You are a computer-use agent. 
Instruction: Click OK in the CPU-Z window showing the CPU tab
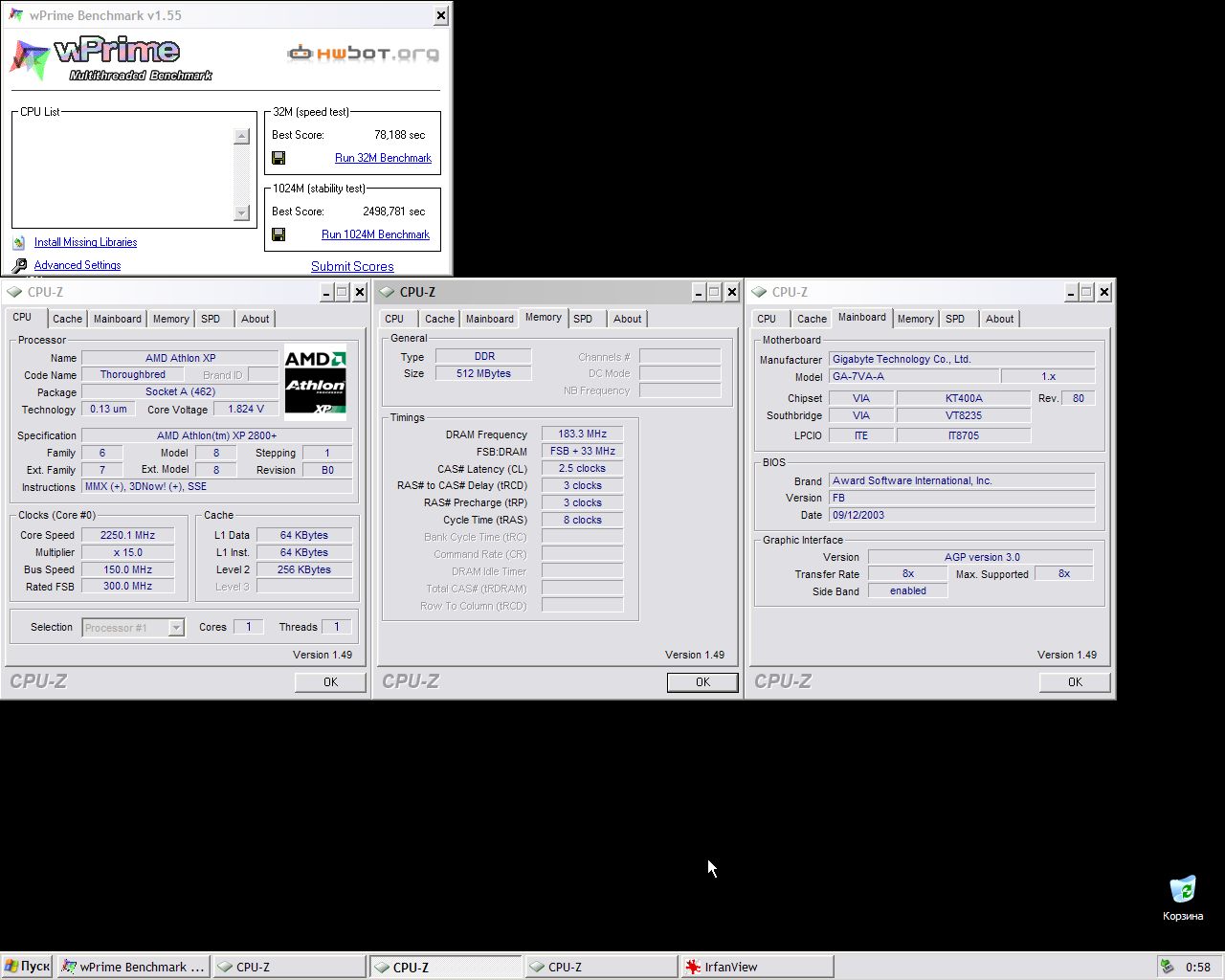point(330,682)
